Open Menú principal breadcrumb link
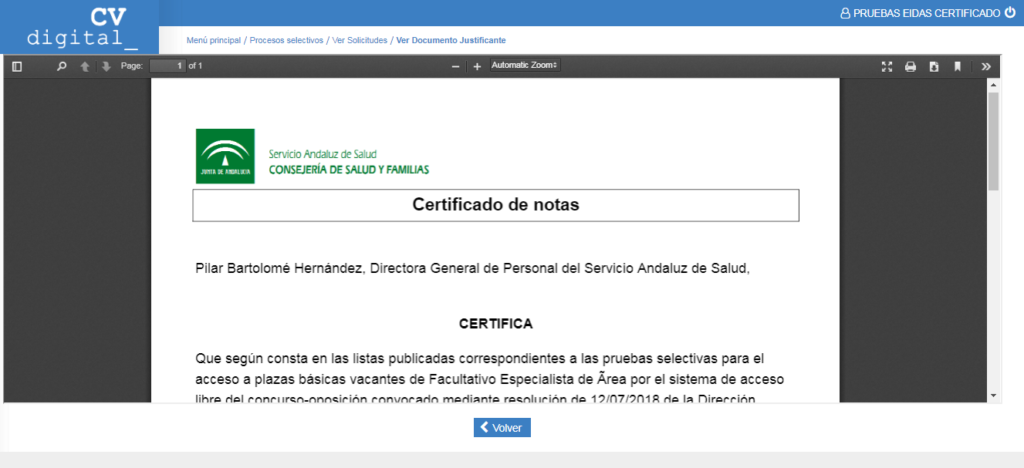Viewport: 1024px width, 468px height. coord(213,40)
